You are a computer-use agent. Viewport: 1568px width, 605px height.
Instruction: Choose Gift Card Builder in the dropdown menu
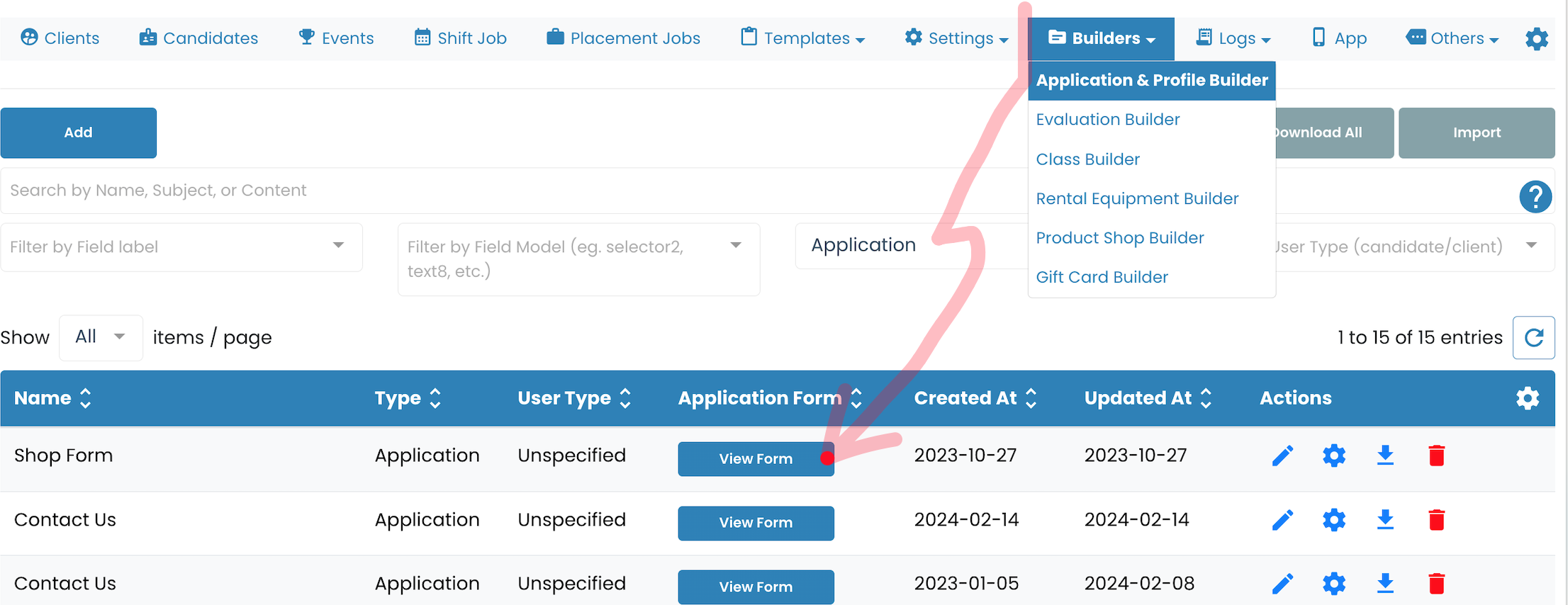(1102, 277)
